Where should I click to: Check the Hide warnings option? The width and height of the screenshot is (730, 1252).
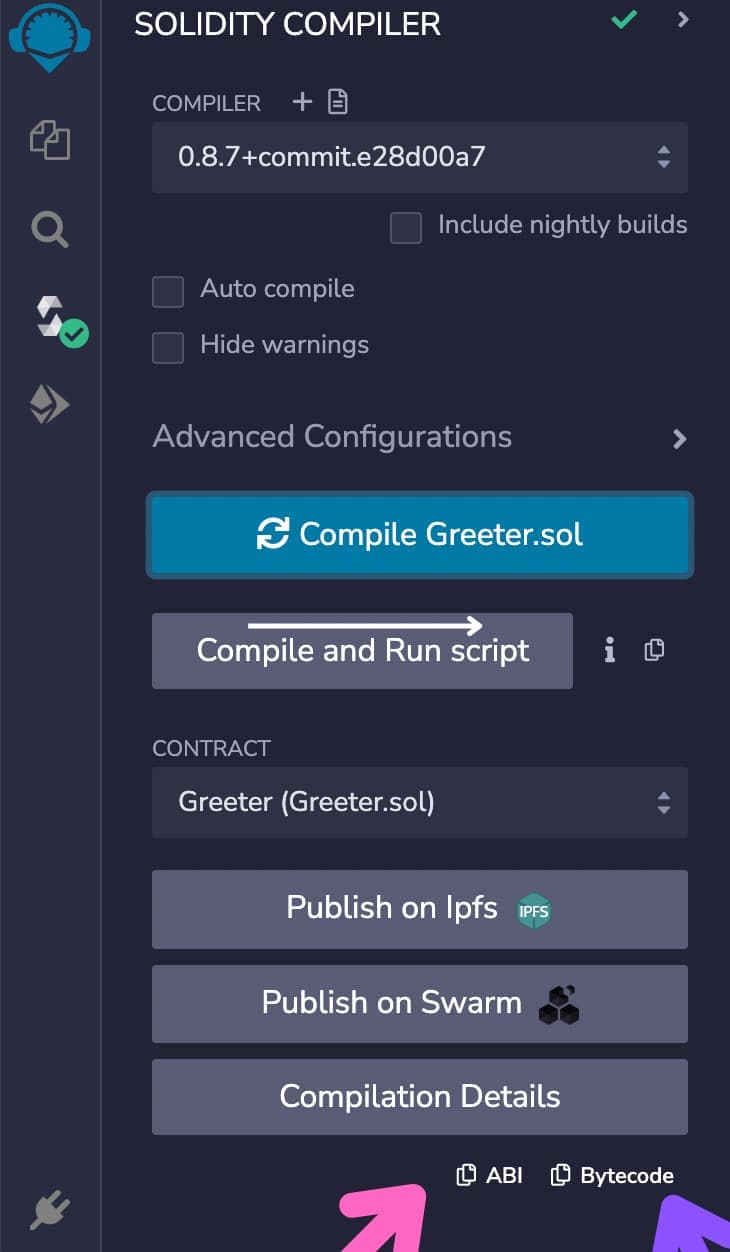click(167, 348)
